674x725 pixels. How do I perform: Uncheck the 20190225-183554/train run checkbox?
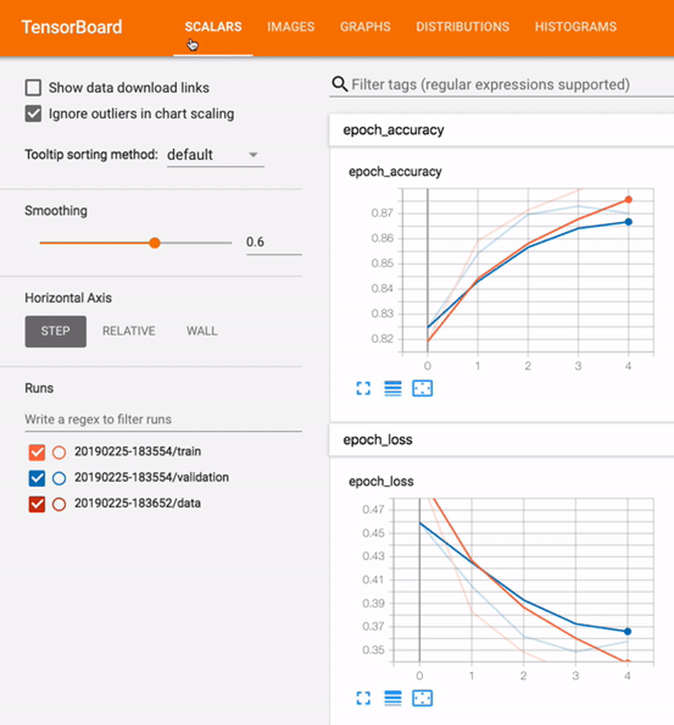[x=37, y=452]
